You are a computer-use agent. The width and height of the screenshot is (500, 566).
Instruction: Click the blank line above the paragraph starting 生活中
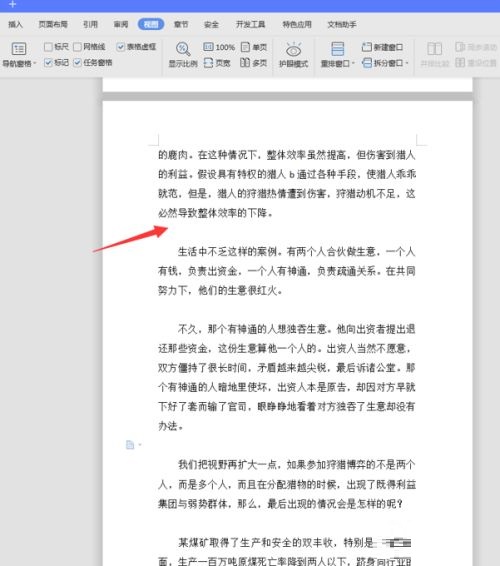(x=287, y=232)
